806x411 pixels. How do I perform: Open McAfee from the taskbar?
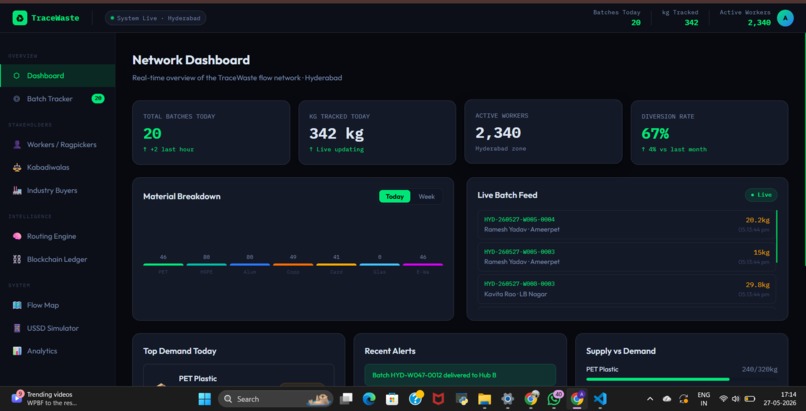pos(438,399)
